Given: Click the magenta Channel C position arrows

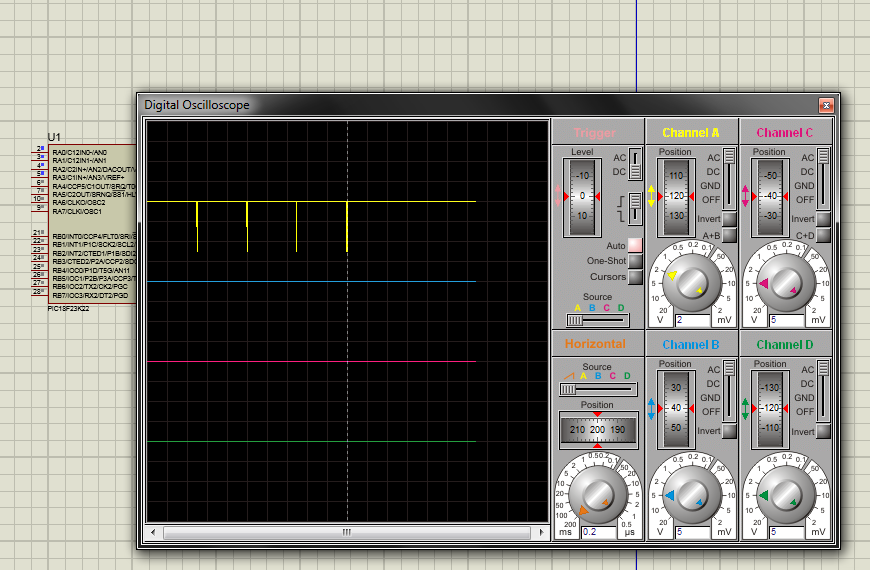Looking at the screenshot, I should pyautogui.click(x=745, y=196).
